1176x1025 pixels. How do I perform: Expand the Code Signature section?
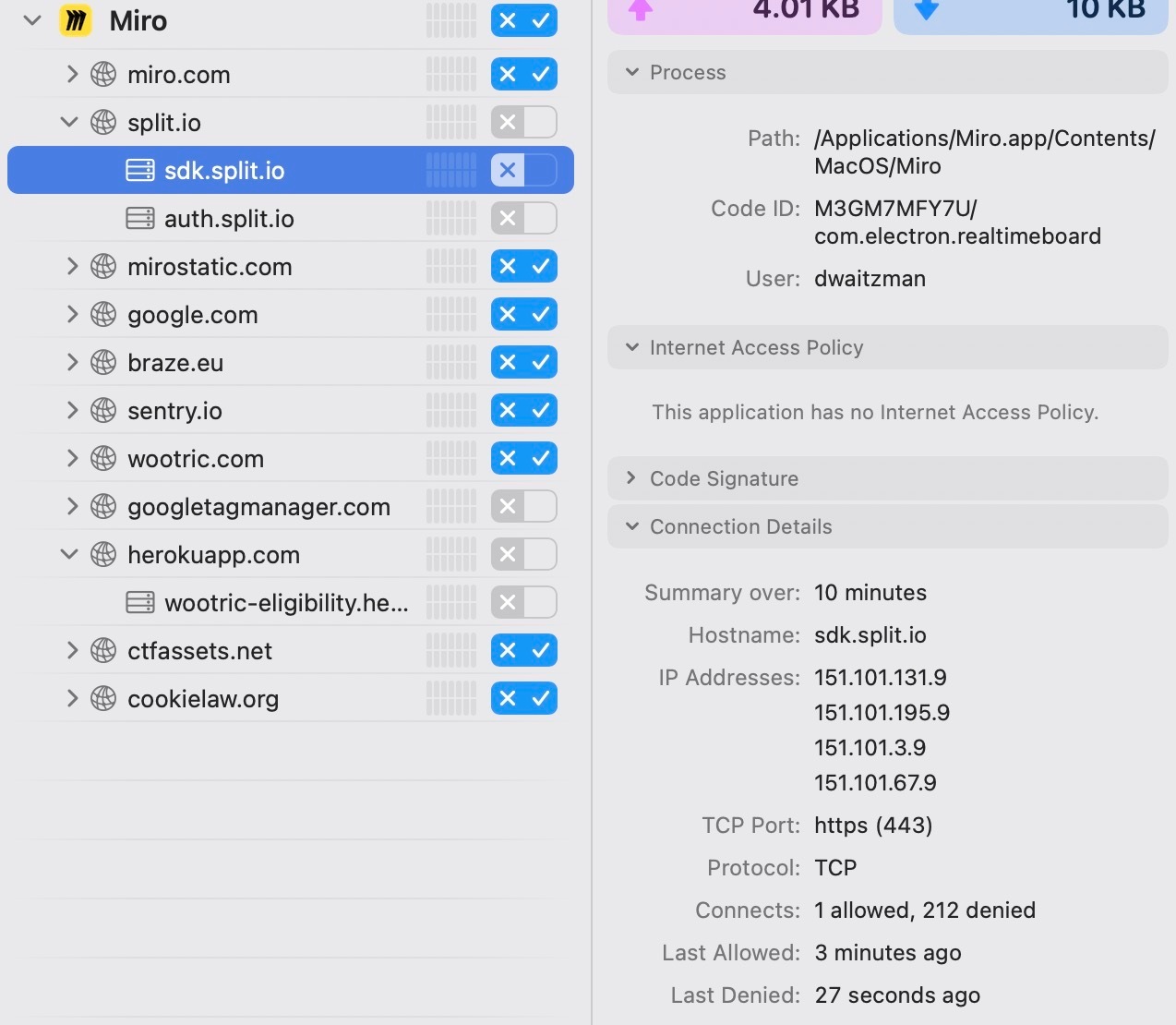tap(888, 478)
